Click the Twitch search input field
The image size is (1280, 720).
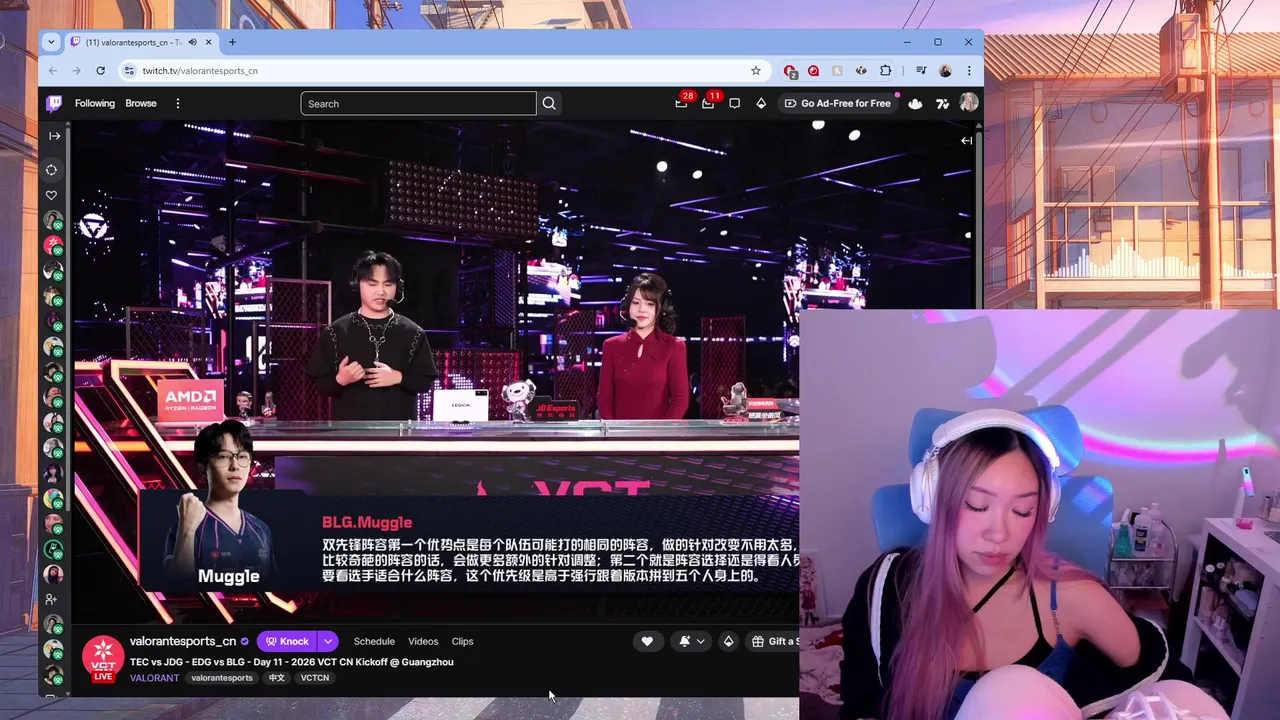(x=418, y=103)
